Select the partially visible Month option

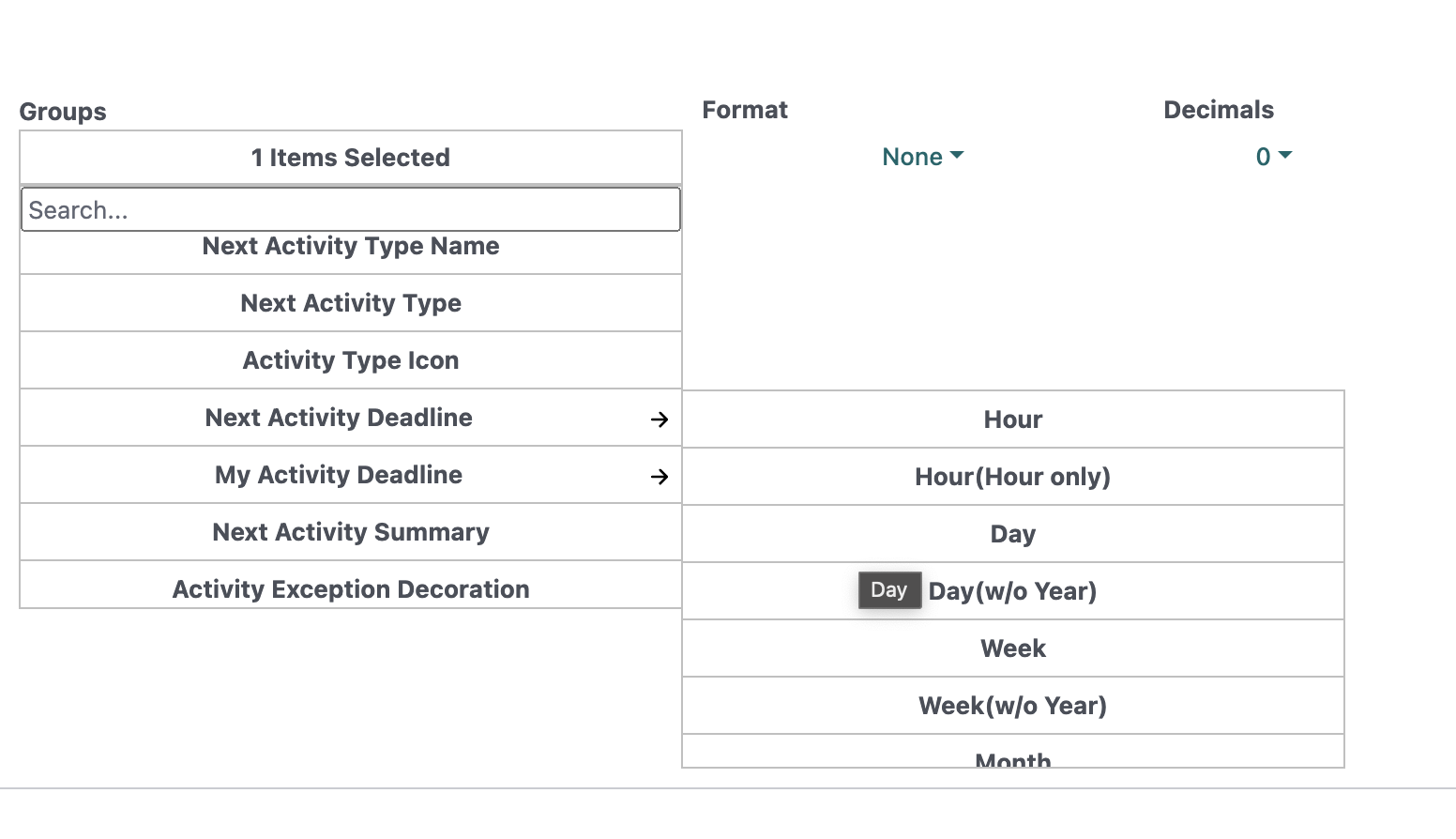1013,752
